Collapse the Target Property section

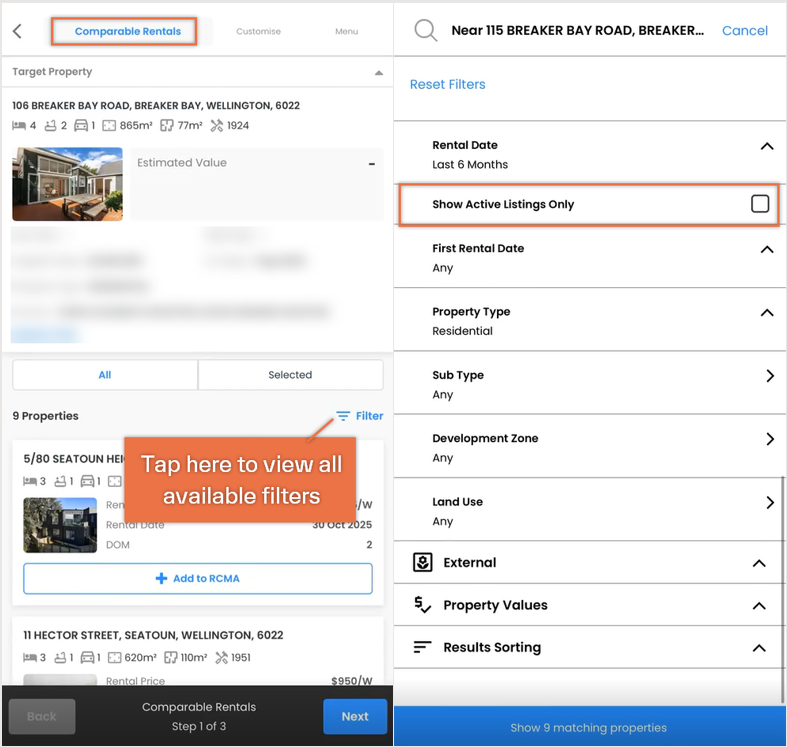[379, 73]
